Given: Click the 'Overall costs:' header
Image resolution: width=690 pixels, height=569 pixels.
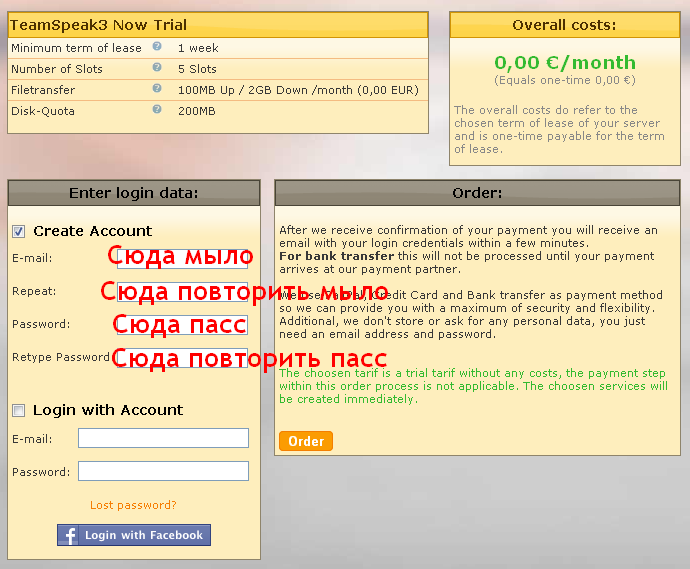Looking at the screenshot, I should click(564, 25).
